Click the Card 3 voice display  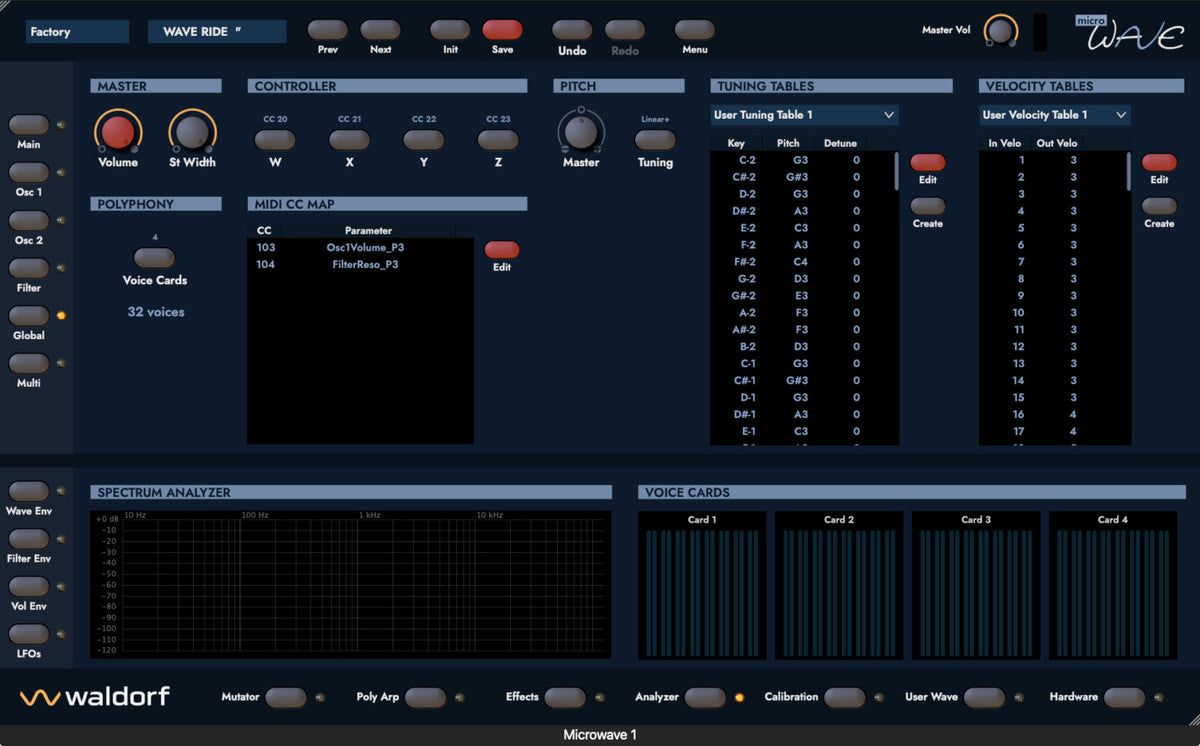pyautogui.click(x=976, y=585)
